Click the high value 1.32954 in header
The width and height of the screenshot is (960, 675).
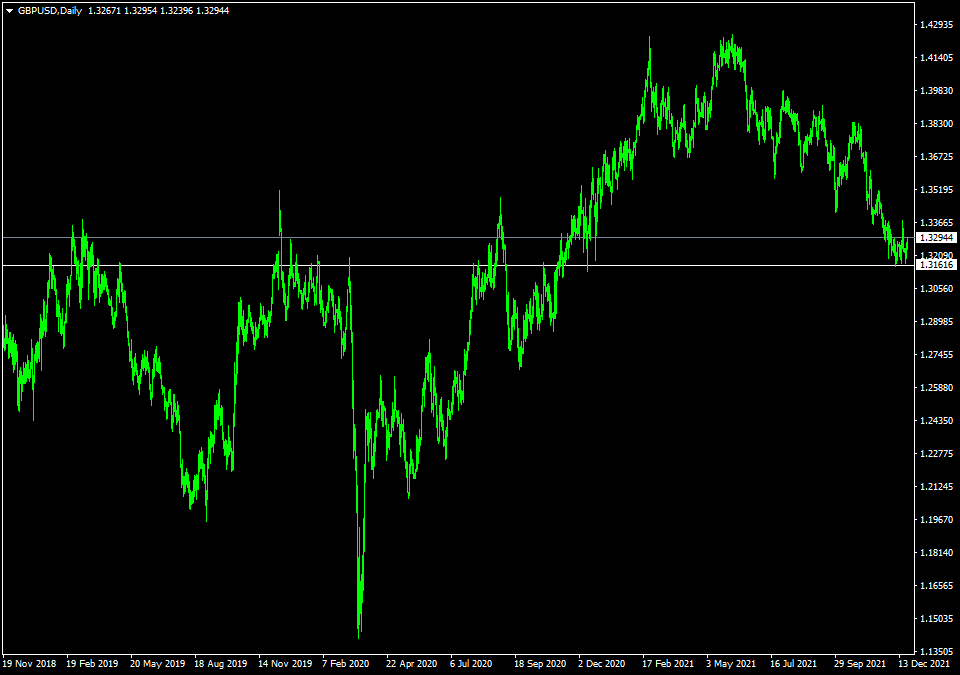click(x=140, y=11)
